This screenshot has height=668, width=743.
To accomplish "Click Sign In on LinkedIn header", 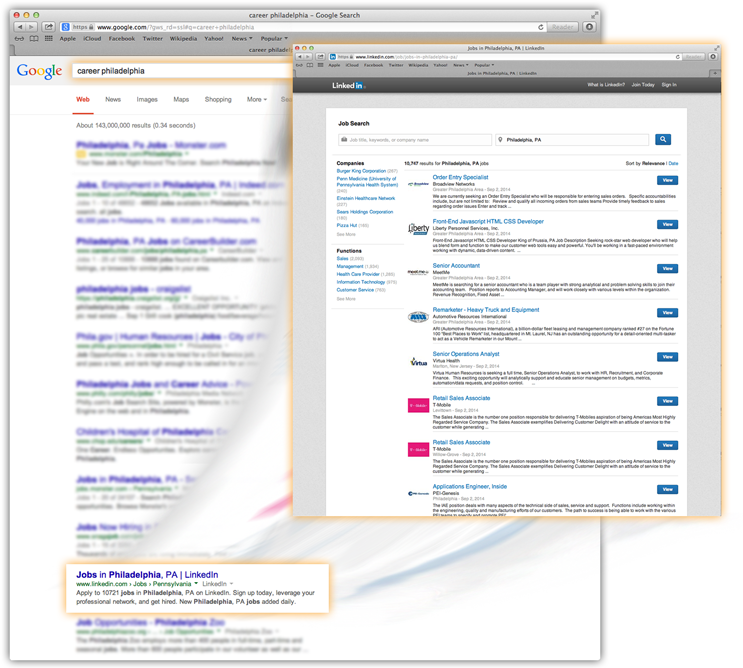I will pyautogui.click(x=669, y=85).
